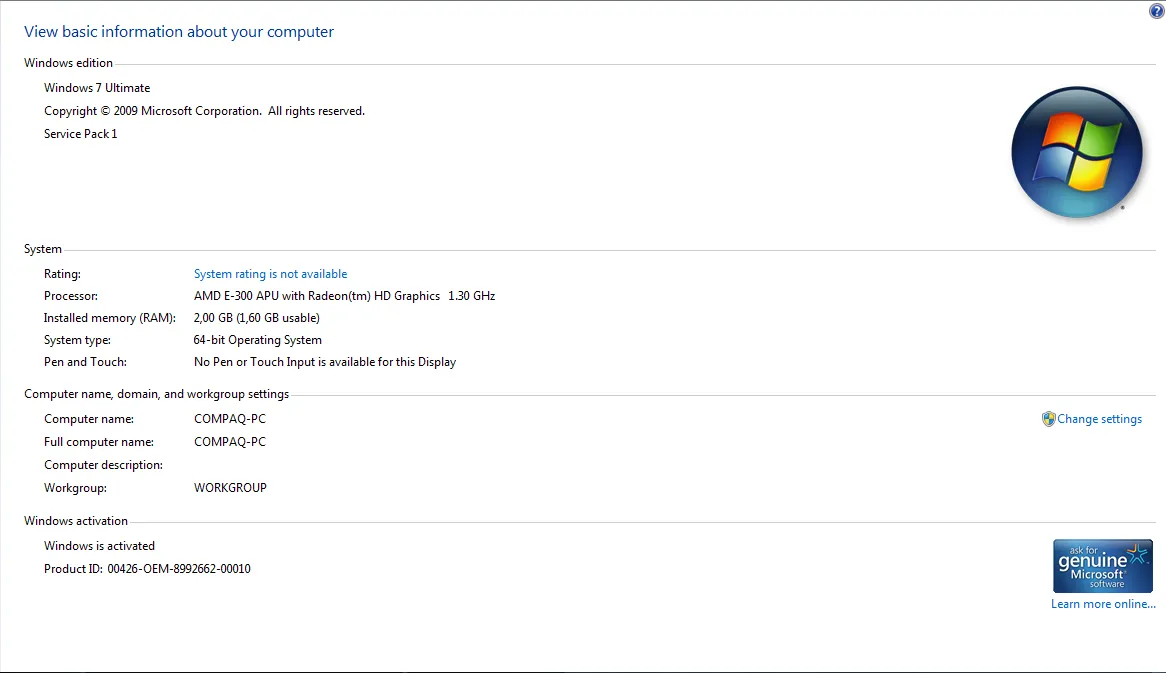Click the AMD E-300 processor description
The height and width of the screenshot is (673, 1166).
click(x=344, y=296)
